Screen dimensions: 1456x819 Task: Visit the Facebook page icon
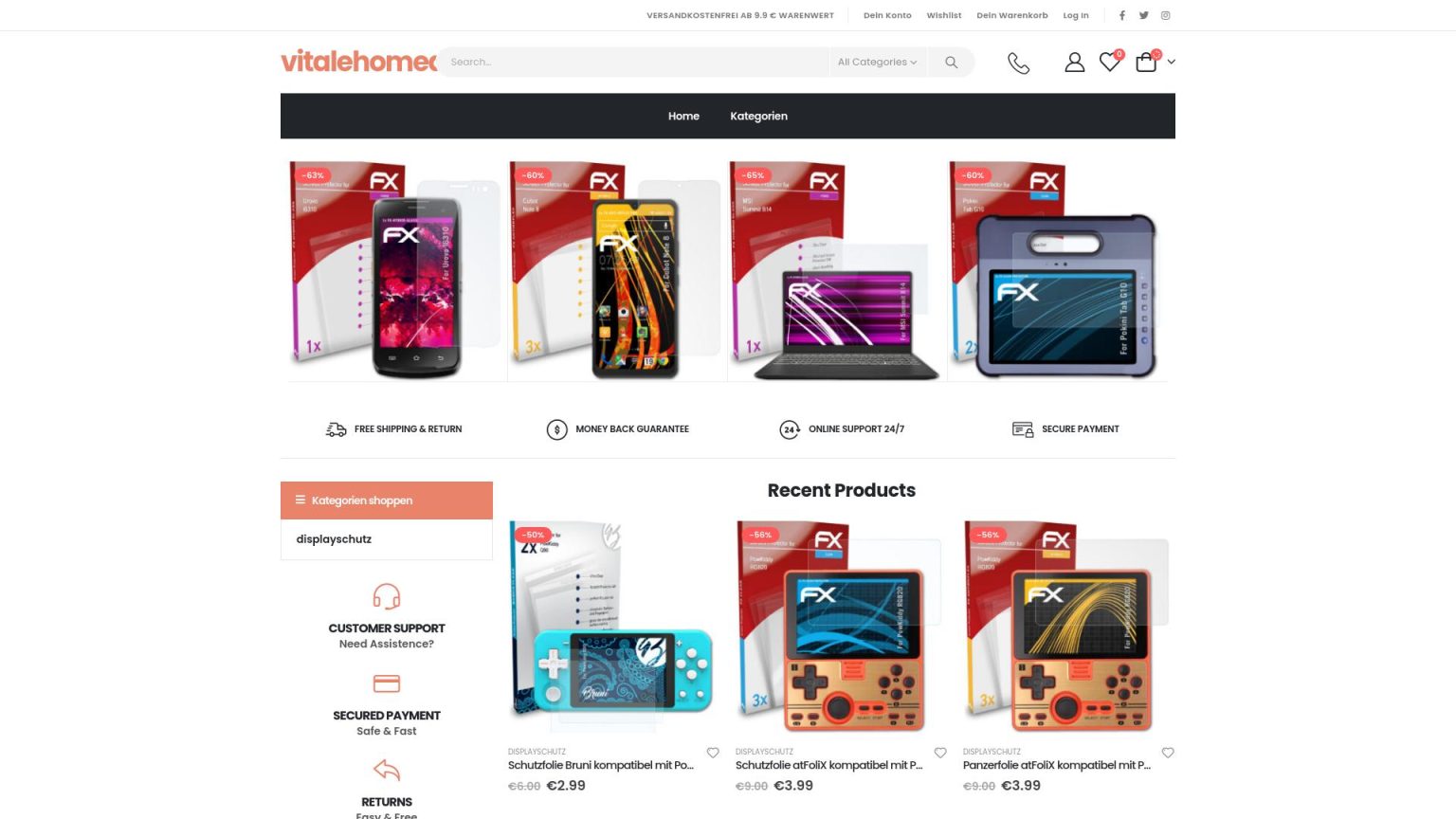(x=1122, y=15)
